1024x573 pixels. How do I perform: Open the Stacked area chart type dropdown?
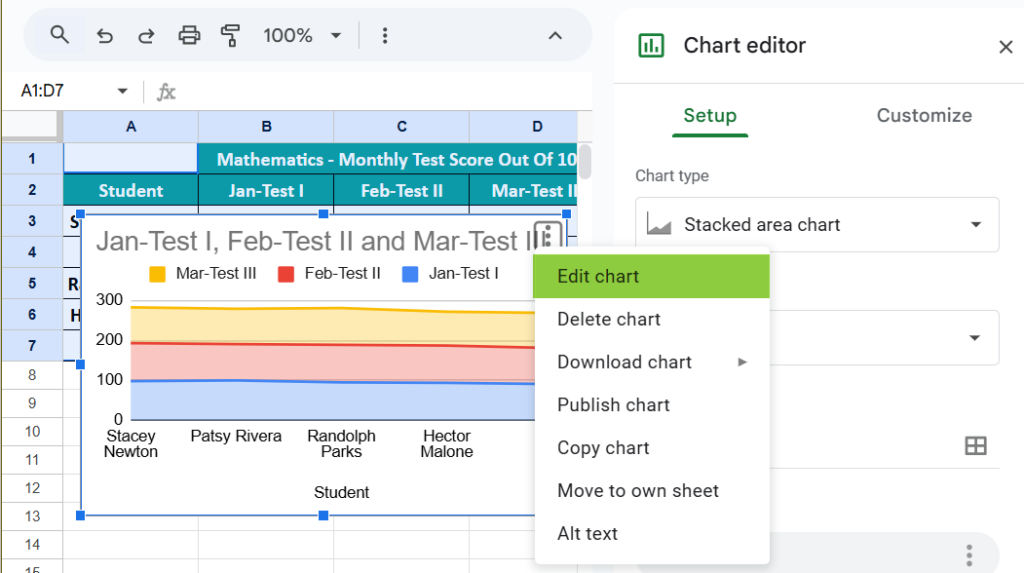pos(817,225)
